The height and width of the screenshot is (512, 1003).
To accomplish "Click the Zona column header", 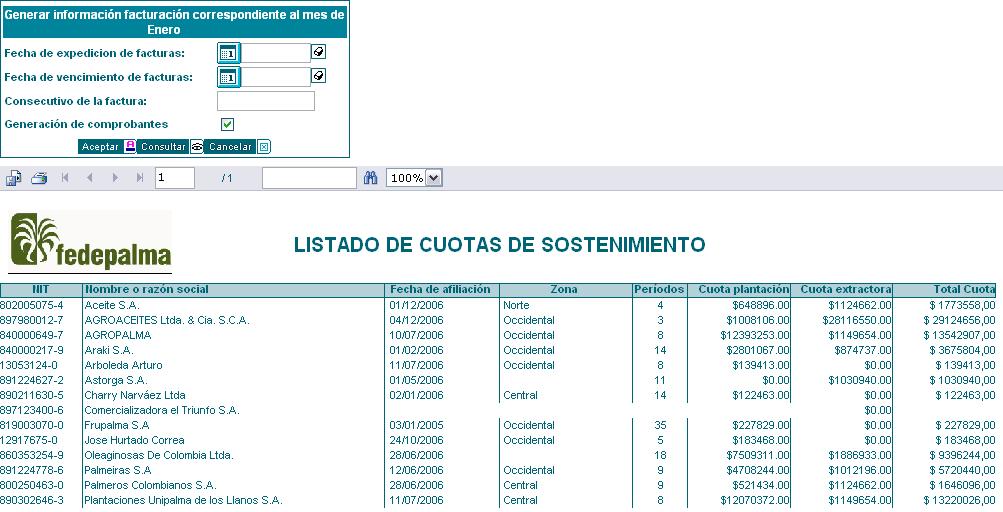I will coord(564,289).
